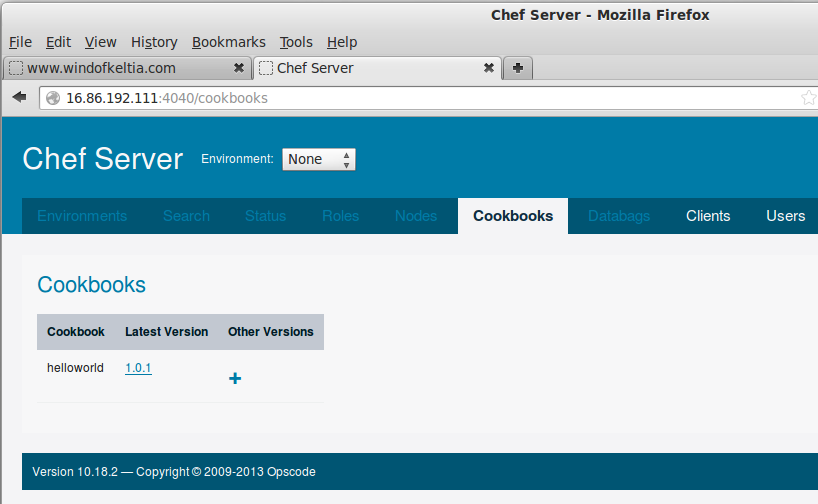Viewport: 818px width, 504px height.
Task: Click the Cookbook column header
Action: 76,332
